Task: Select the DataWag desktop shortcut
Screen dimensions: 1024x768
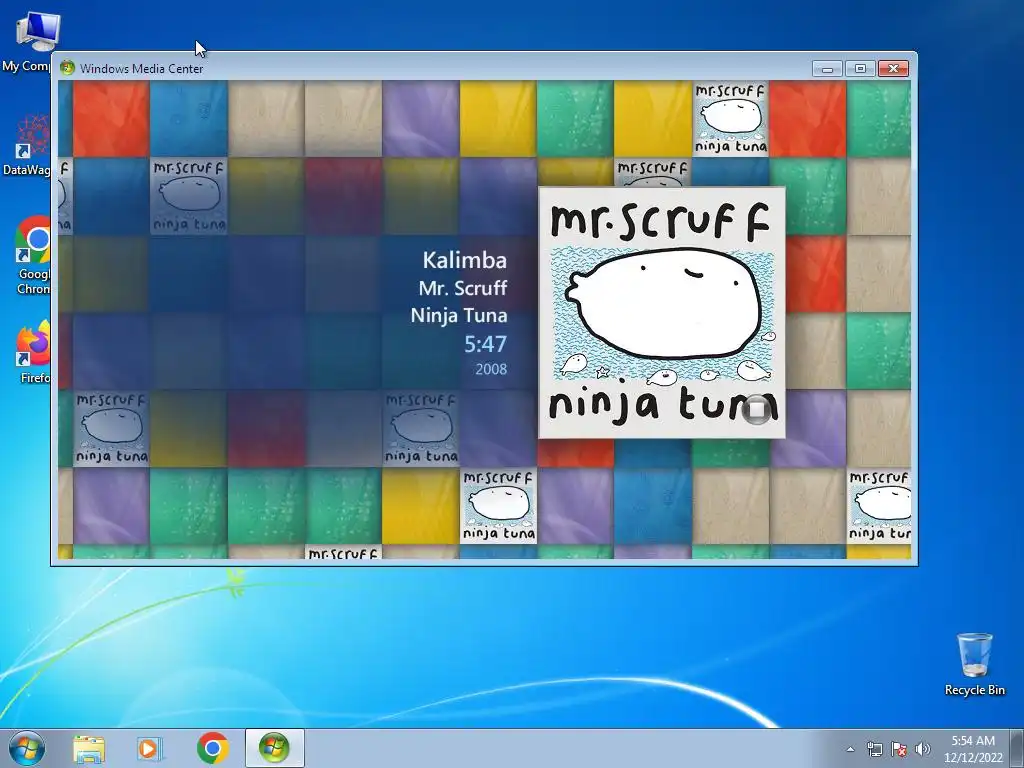Action: point(26,145)
